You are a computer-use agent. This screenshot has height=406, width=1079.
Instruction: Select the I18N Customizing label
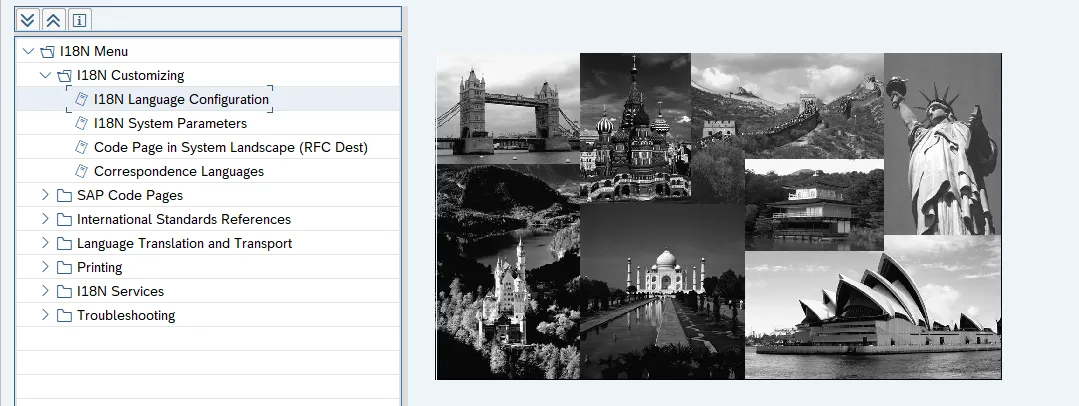[x=131, y=76]
